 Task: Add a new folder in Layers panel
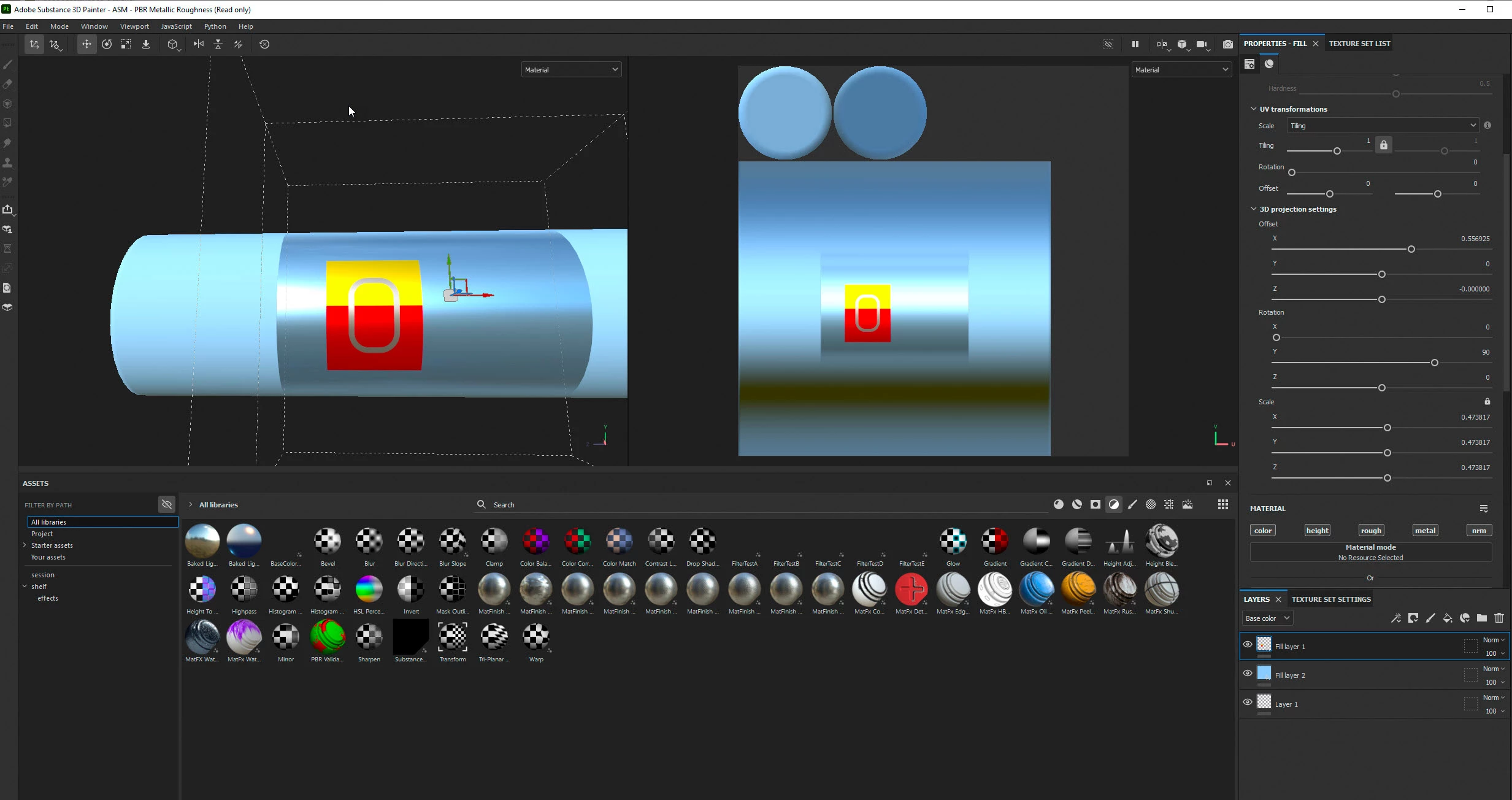pos(1482,618)
